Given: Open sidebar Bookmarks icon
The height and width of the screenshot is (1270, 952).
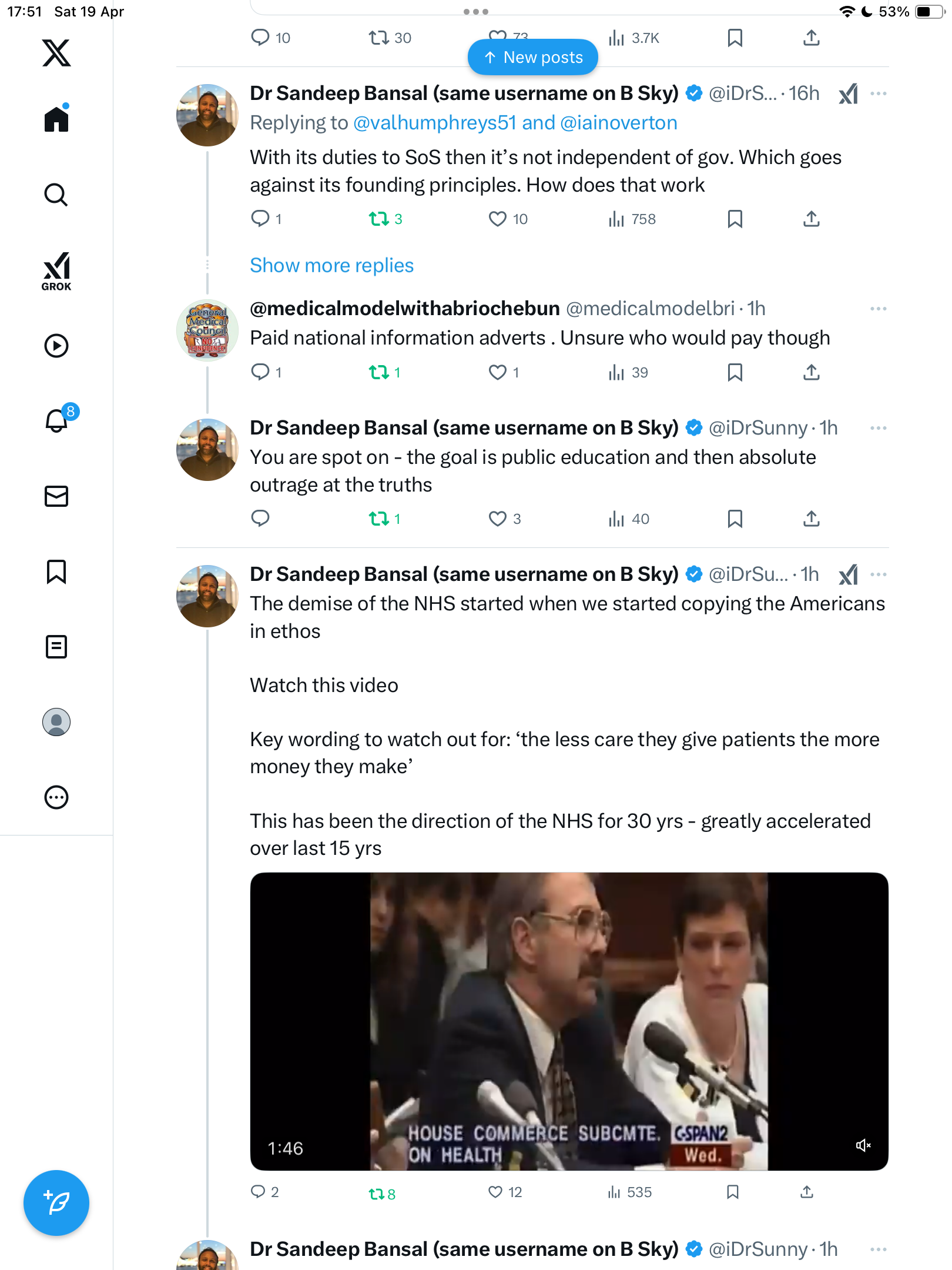Looking at the screenshot, I should [56, 571].
